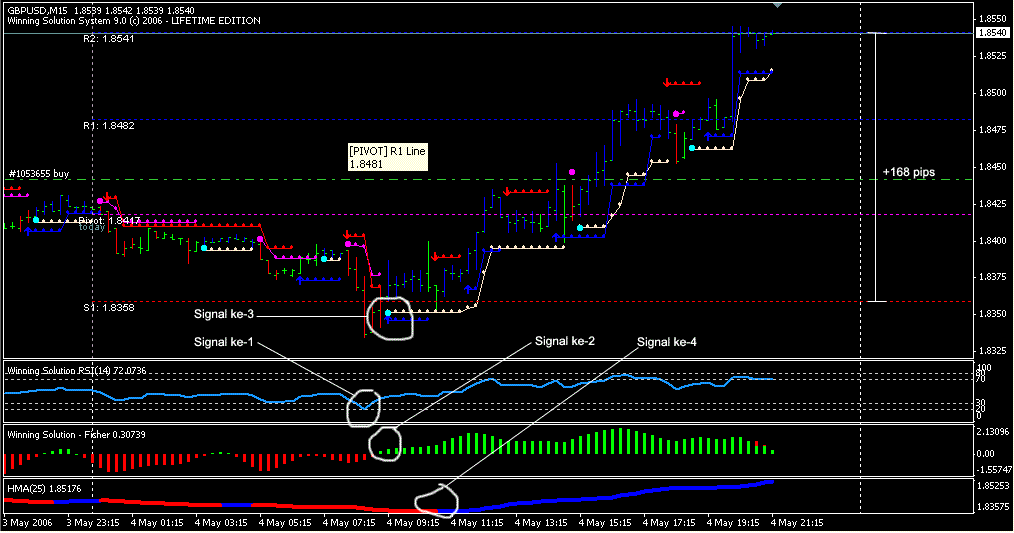The image size is (1014, 533).
Task: Click the current price tag 1.8540
Action: click(x=993, y=33)
